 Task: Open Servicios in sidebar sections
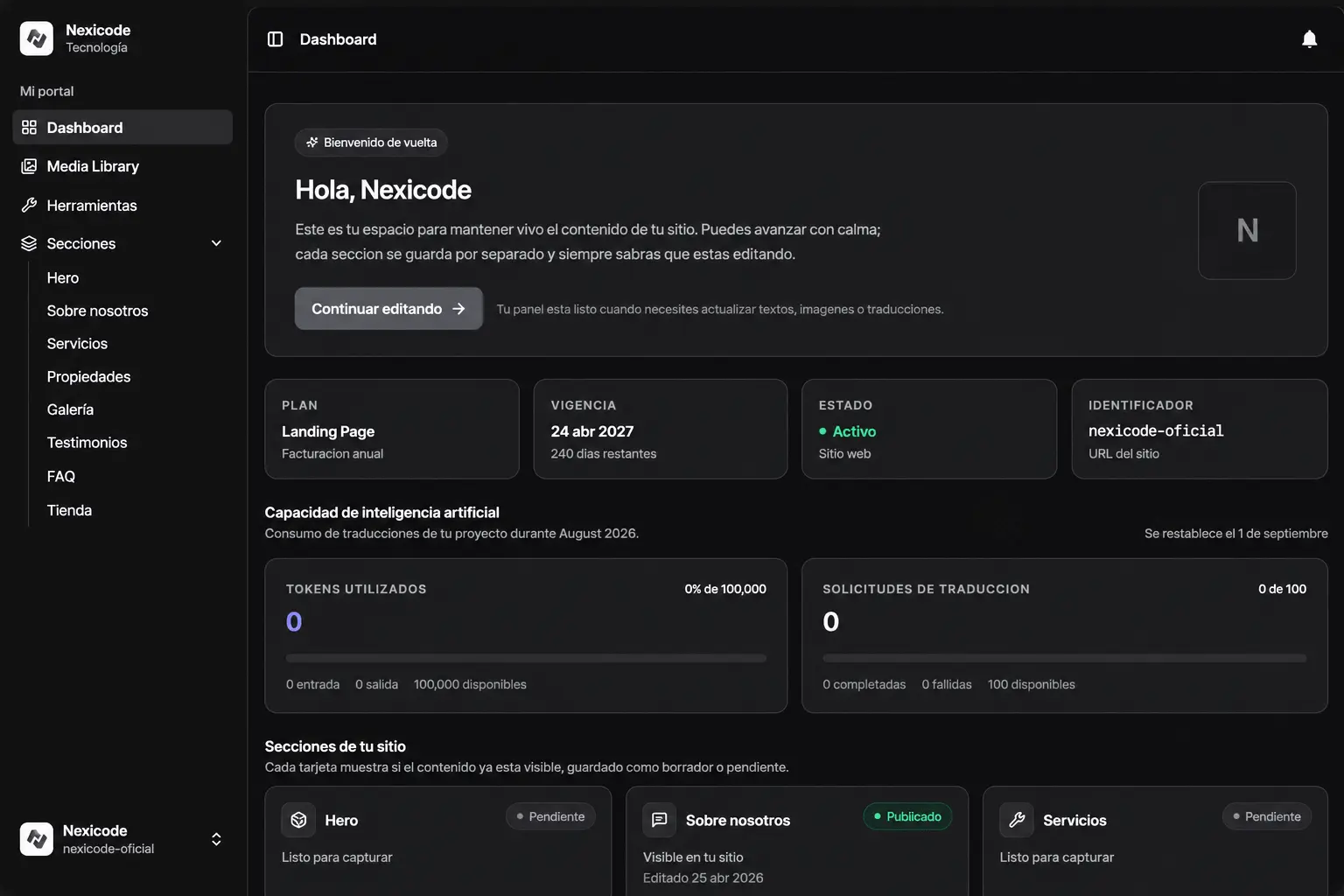click(77, 345)
